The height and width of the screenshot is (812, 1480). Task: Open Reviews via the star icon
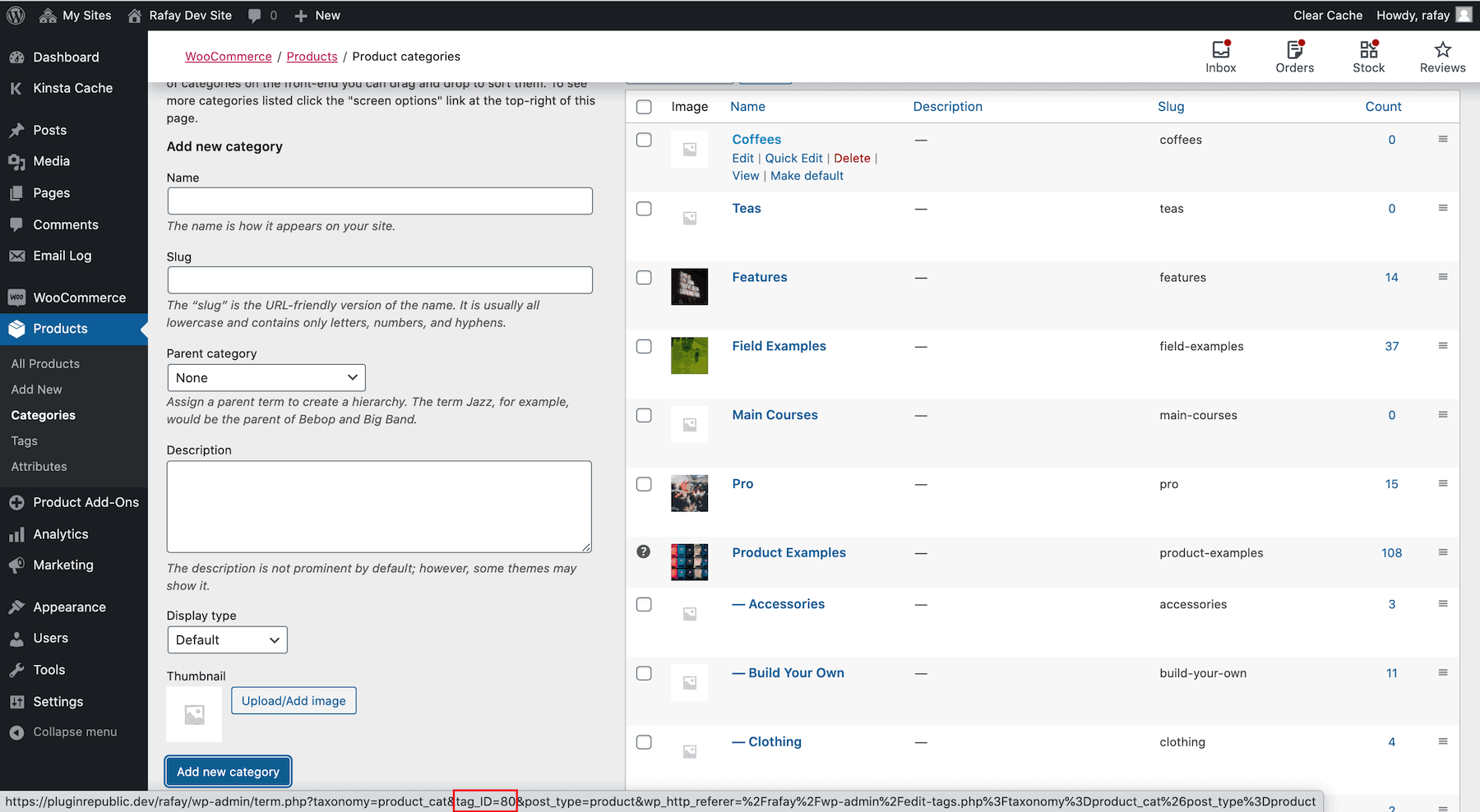click(1441, 56)
